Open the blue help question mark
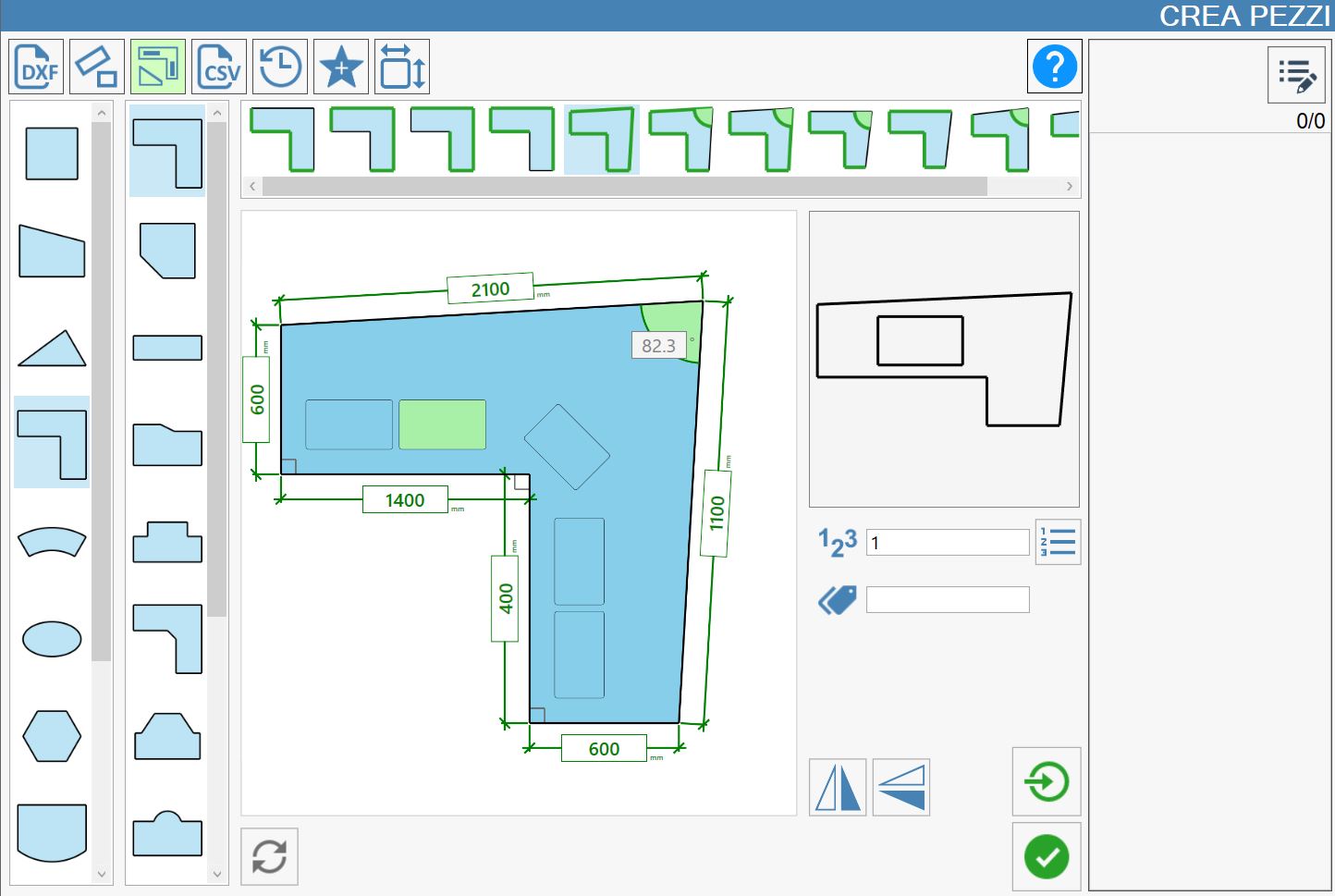 [x=1054, y=67]
